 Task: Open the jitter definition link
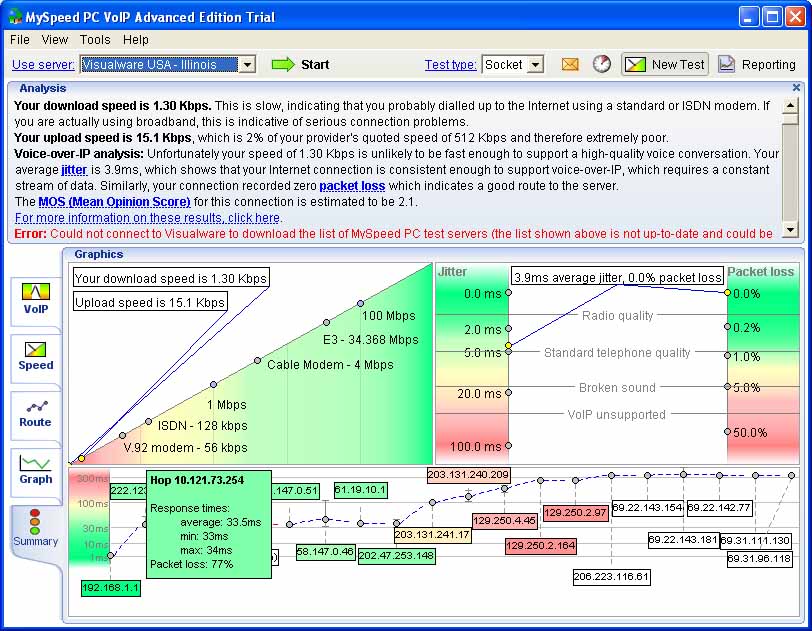tap(74, 170)
